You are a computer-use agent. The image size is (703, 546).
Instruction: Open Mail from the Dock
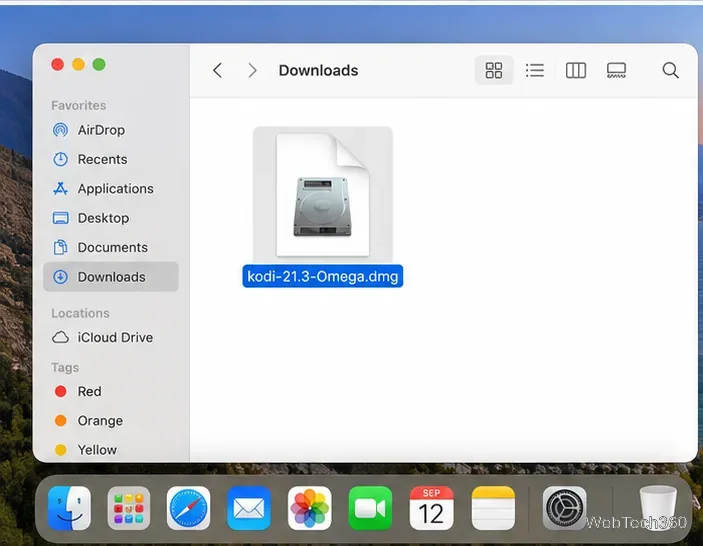pyautogui.click(x=249, y=508)
